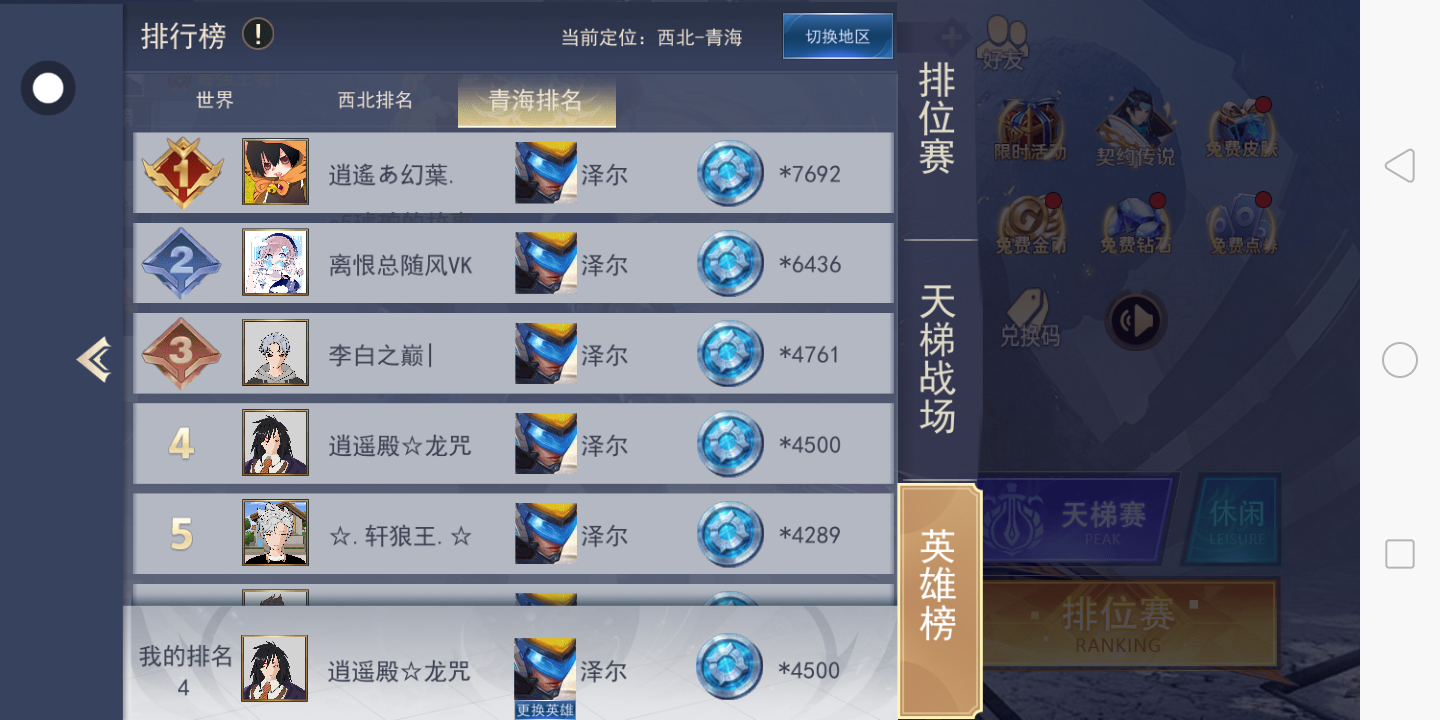Click the 切换地区 button
Viewport: 1440px width, 720px height.
(x=838, y=36)
